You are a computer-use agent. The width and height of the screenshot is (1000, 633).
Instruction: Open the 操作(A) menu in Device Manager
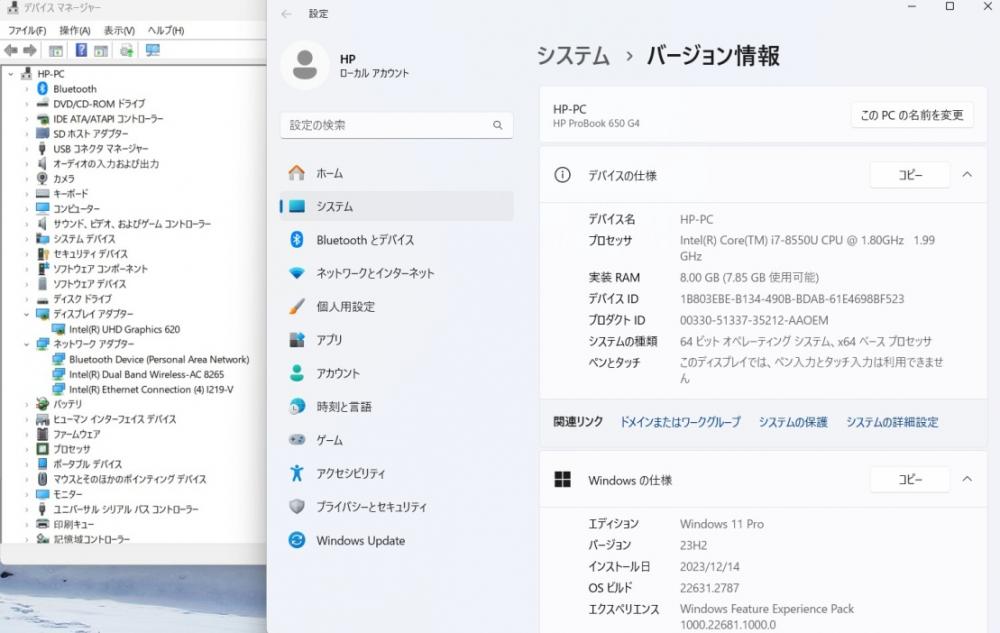click(75, 31)
